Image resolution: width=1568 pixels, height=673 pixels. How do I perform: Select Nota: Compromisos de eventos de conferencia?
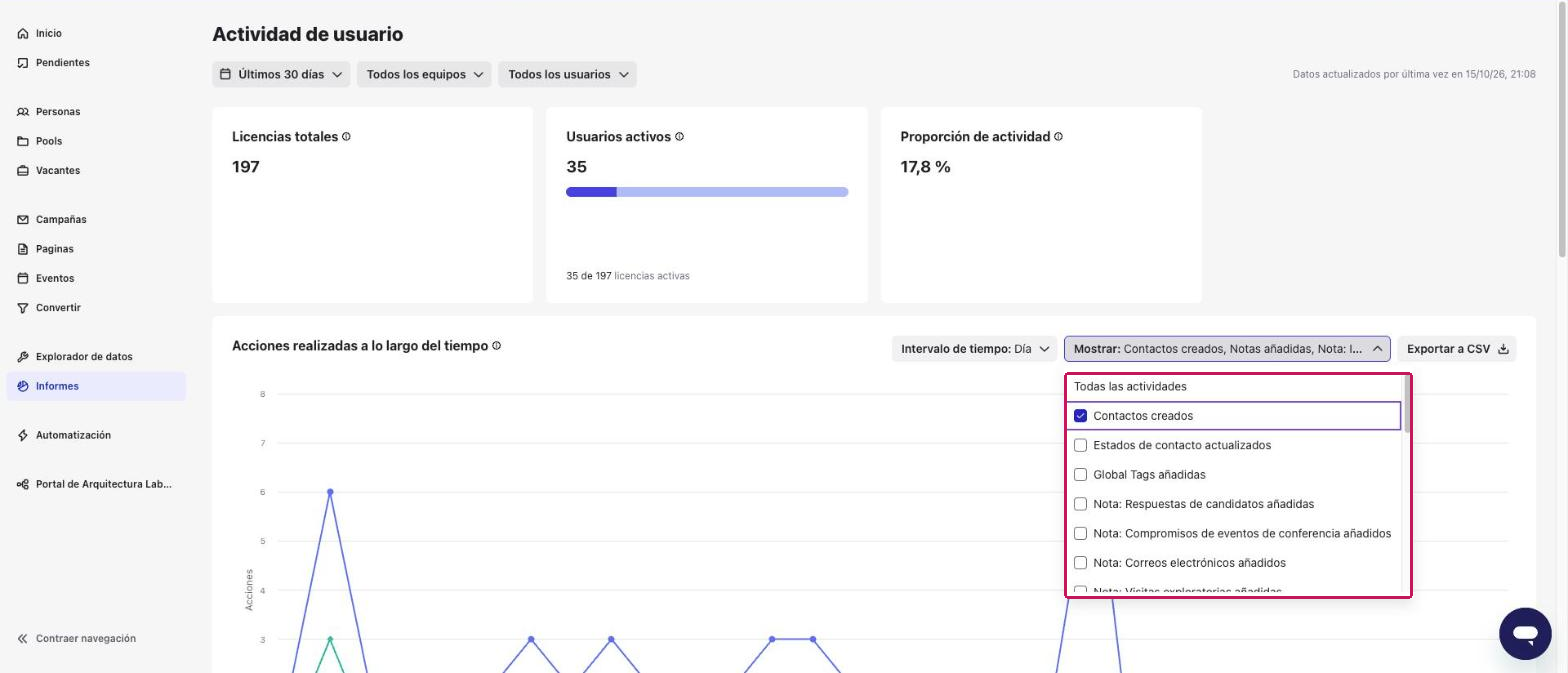point(1080,534)
